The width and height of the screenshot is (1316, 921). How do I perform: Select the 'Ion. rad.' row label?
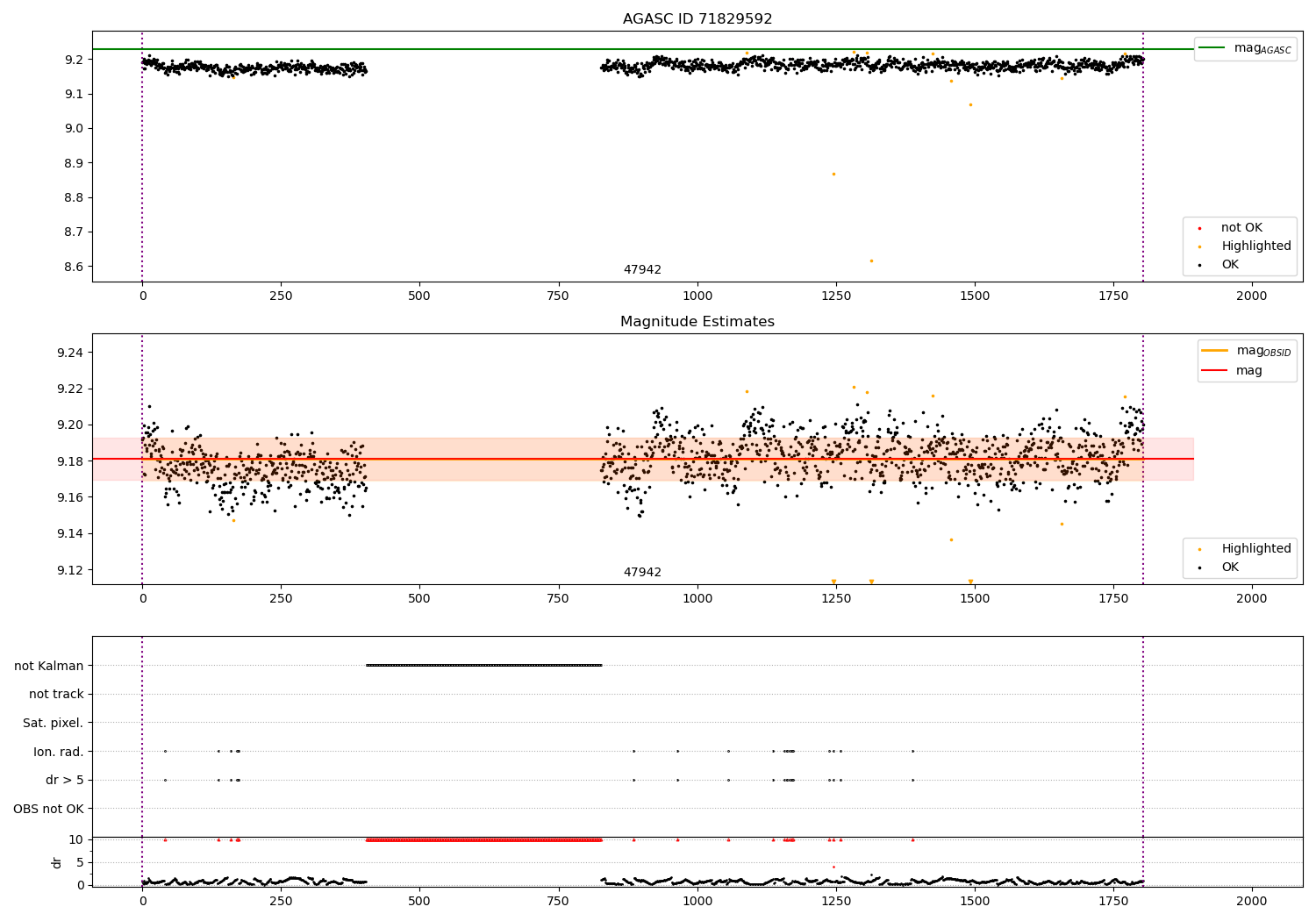coord(59,752)
